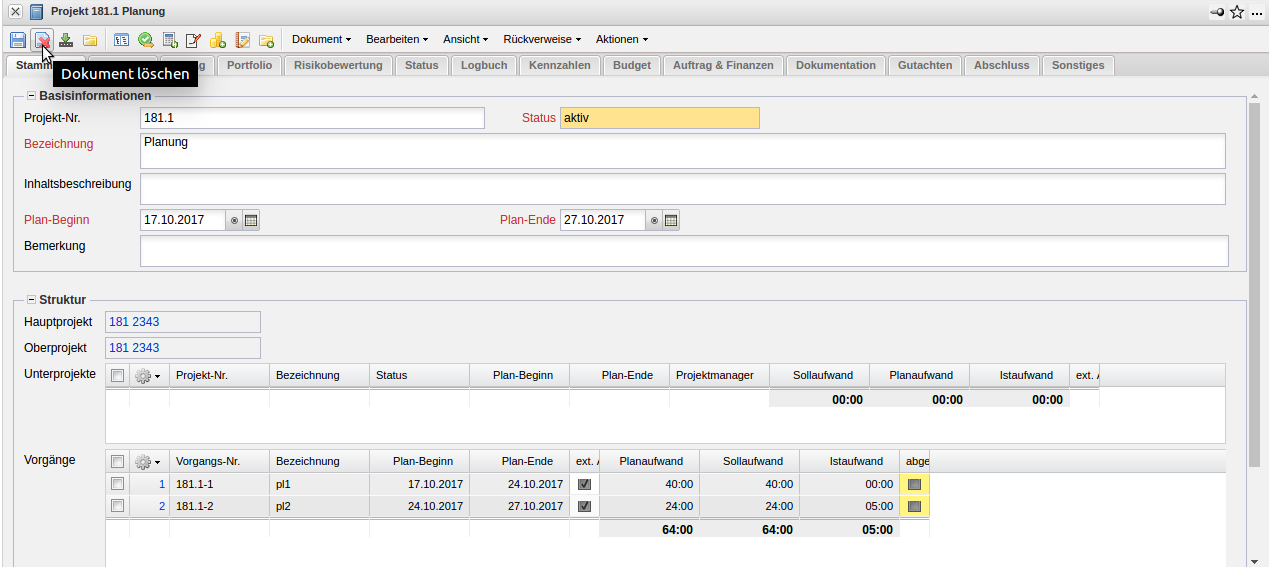This screenshot has height=567, width=1269.
Task: Open the Aktionen dropdown menu
Action: pos(622,39)
